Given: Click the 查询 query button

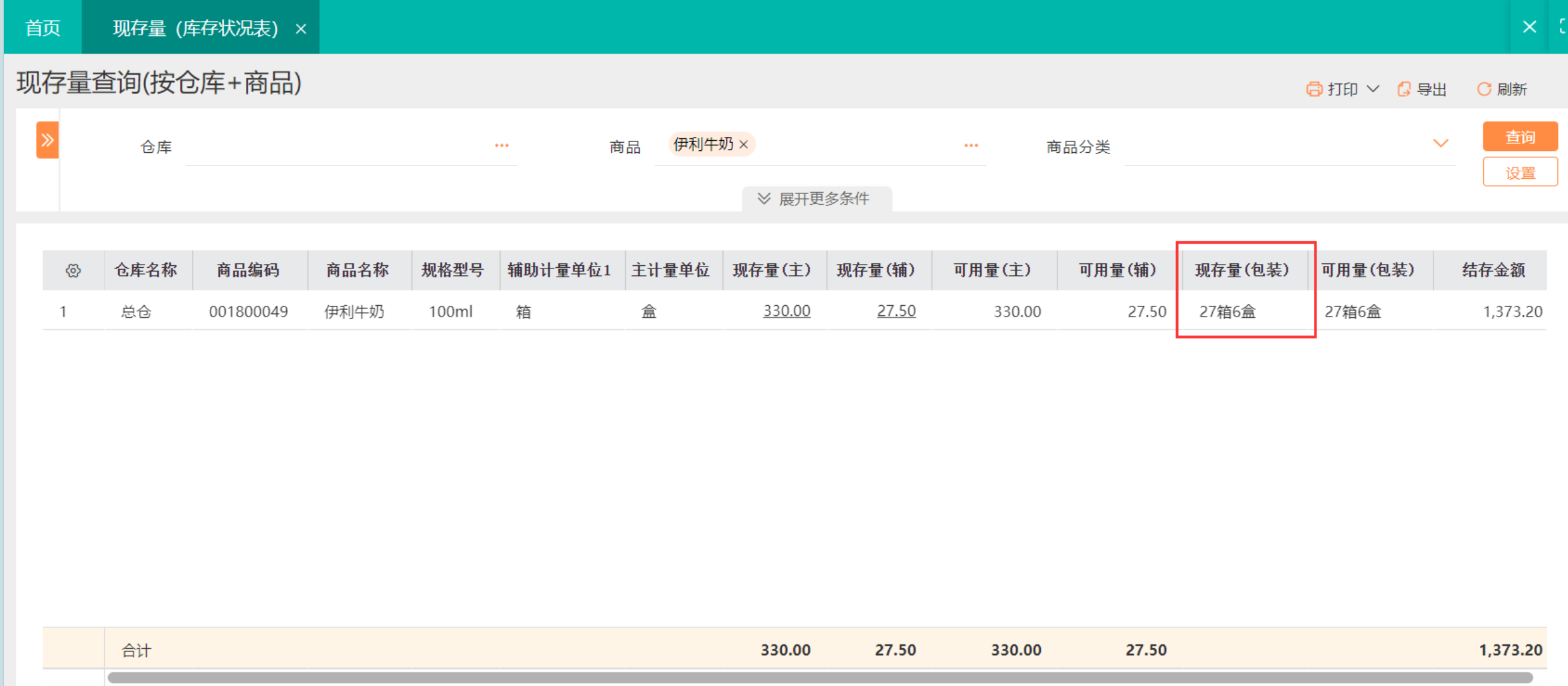Looking at the screenshot, I should click(x=1519, y=136).
